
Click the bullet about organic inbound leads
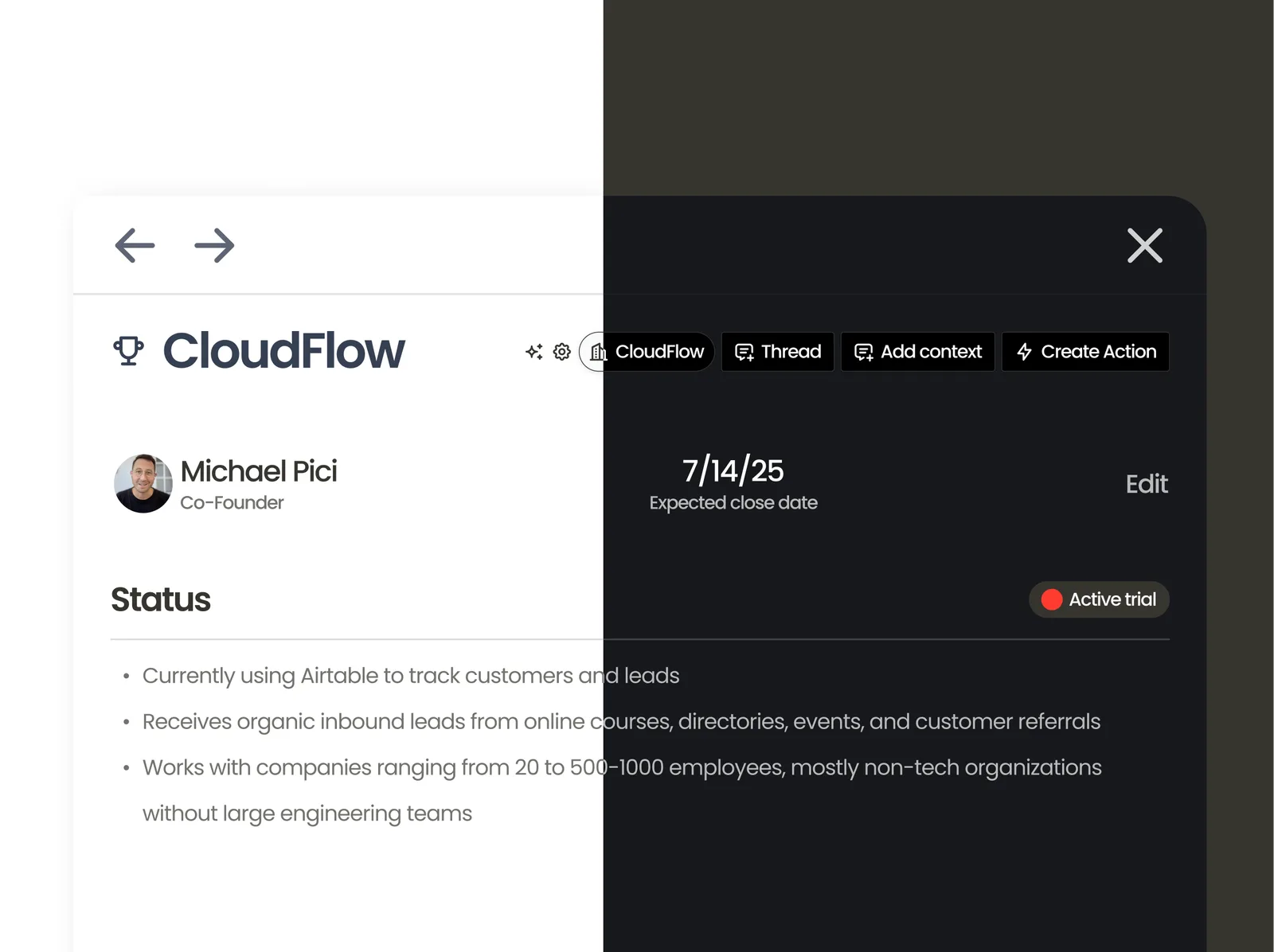pos(621,722)
